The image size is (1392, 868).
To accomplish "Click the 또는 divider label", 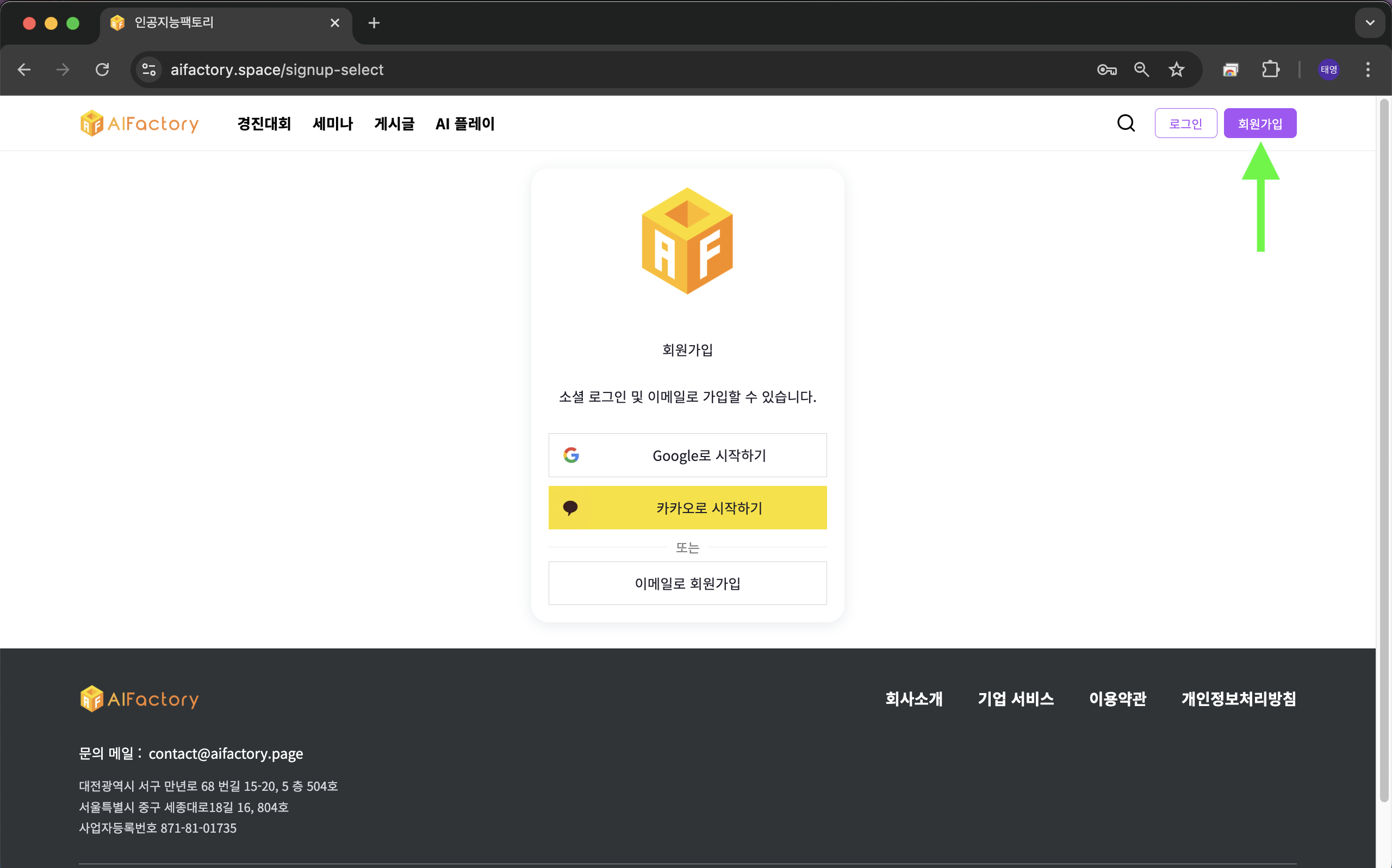I will coord(687,547).
